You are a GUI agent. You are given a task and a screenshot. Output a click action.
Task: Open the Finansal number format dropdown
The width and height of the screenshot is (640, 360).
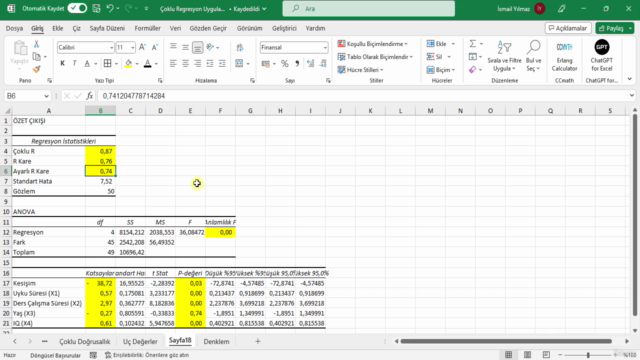click(x=325, y=48)
